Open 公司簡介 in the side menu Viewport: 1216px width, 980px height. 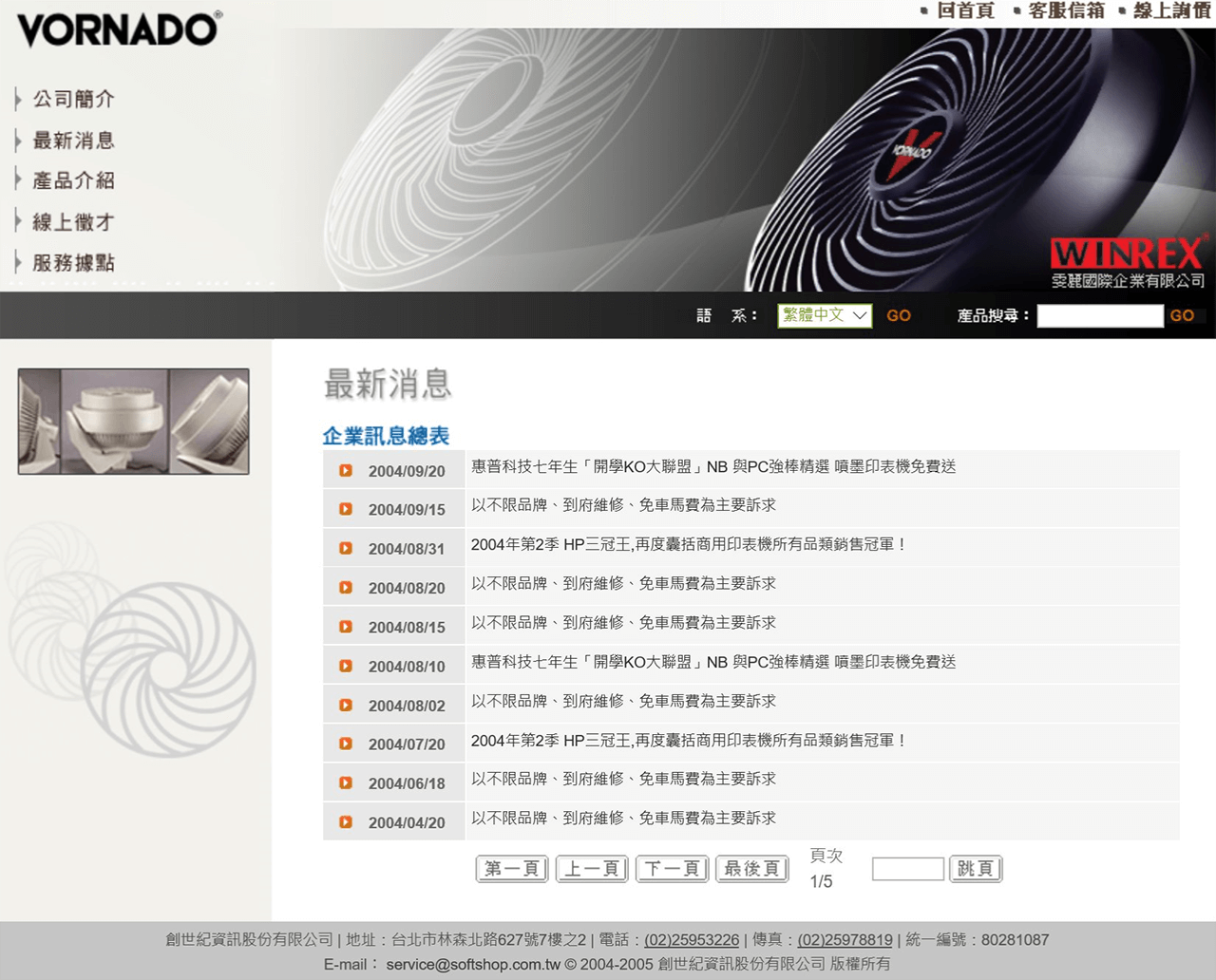click(x=73, y=99)
